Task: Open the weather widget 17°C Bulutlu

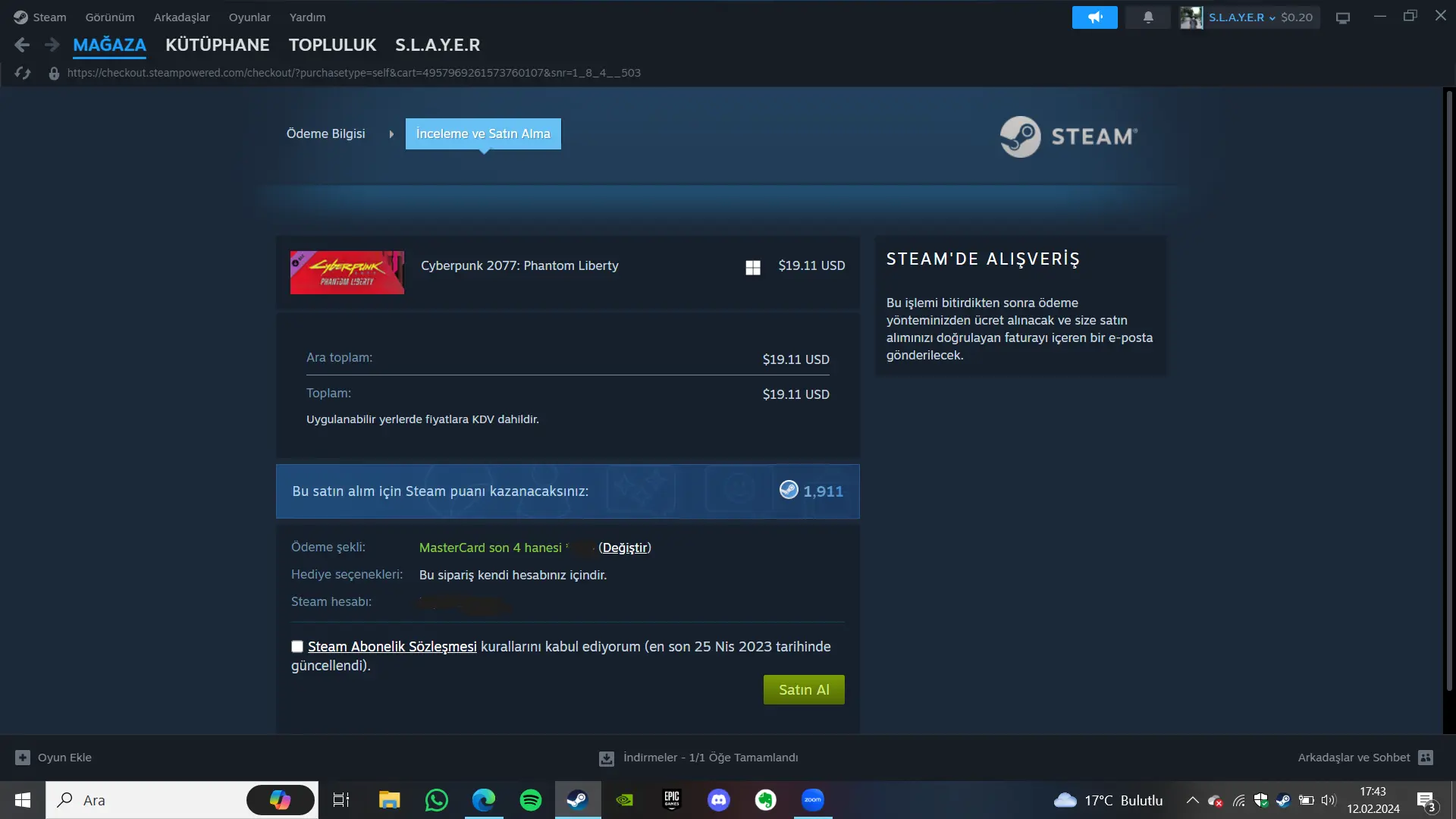Action: click(x=1108, y=800)
